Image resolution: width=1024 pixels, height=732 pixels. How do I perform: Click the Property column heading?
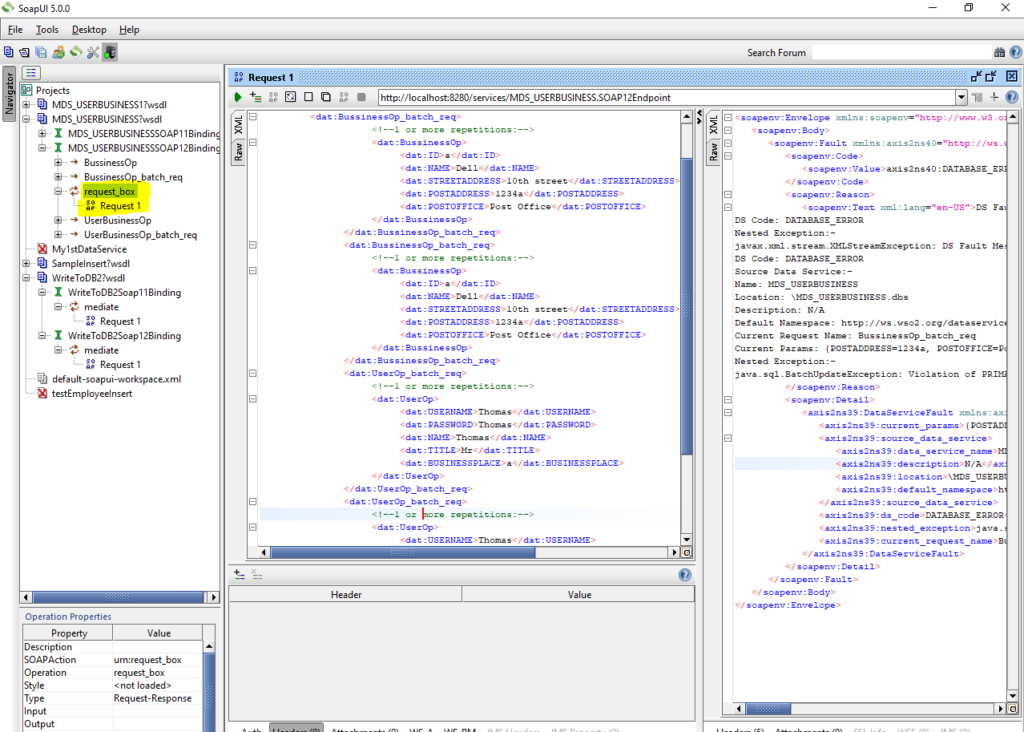coord(68,633)
